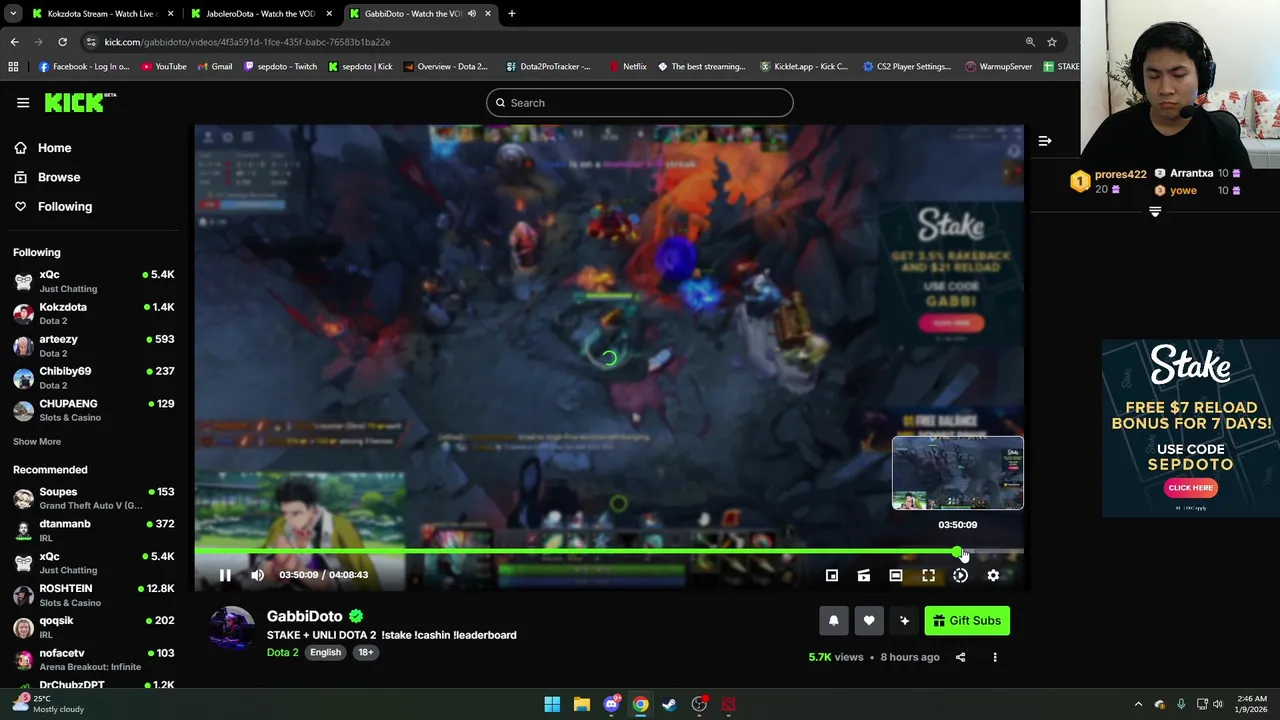Click the 18+ tag

[366, 652]
